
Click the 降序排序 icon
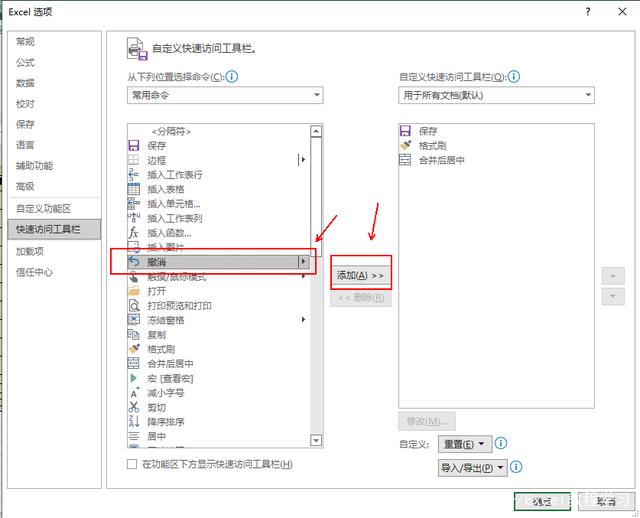tap(133, 421)
